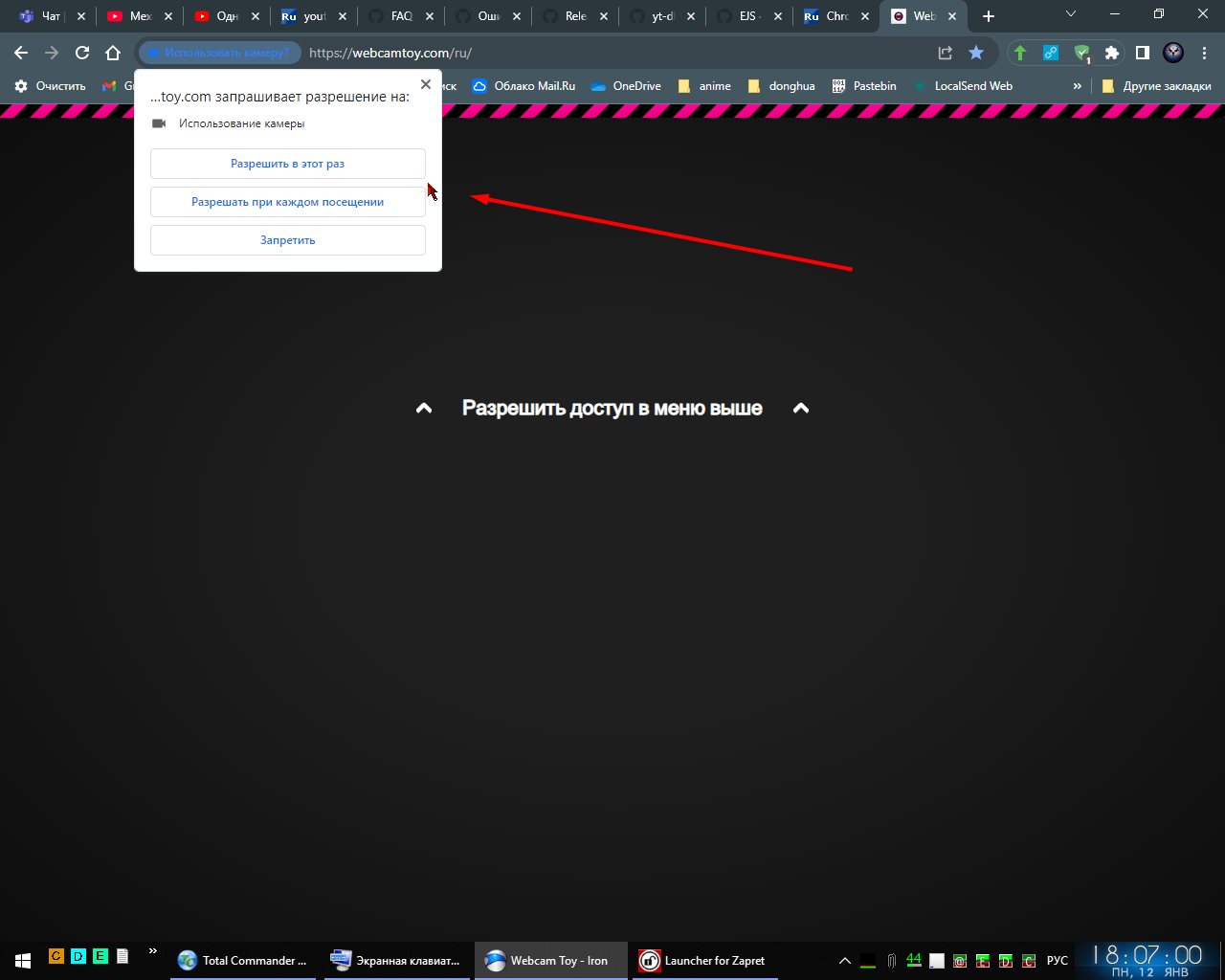Expand the hidden bookmarks chevron
Screen dimensions: 1225x980
coord(1077,86)
